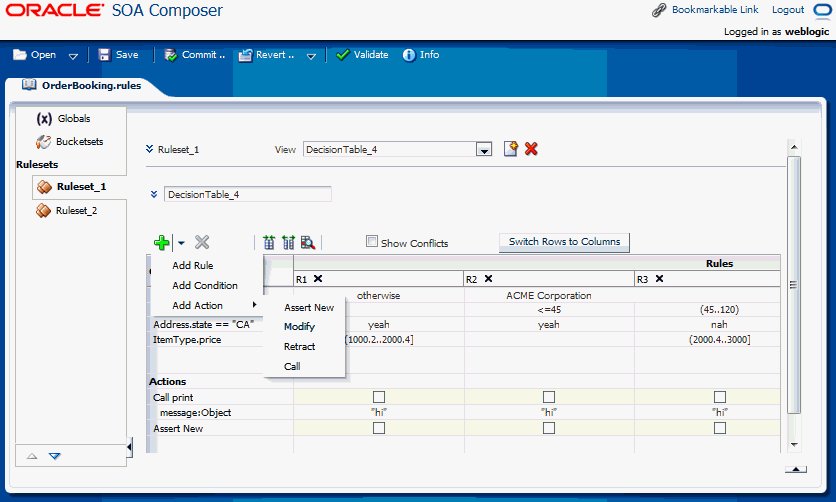Click the Bucketsets icon in sidebar

pyautogui.click(x=43, y=142)
